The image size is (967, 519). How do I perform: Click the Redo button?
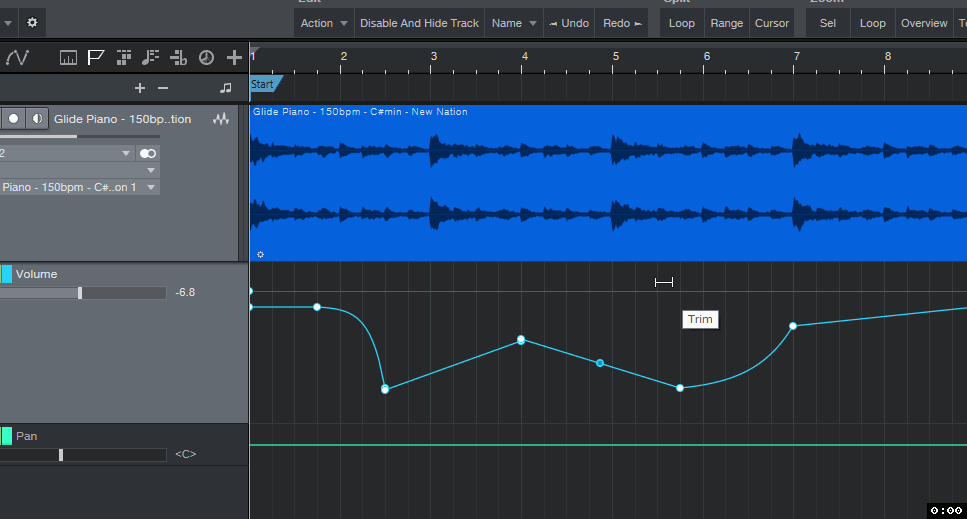pyautogui.click(x=622, y=23)
